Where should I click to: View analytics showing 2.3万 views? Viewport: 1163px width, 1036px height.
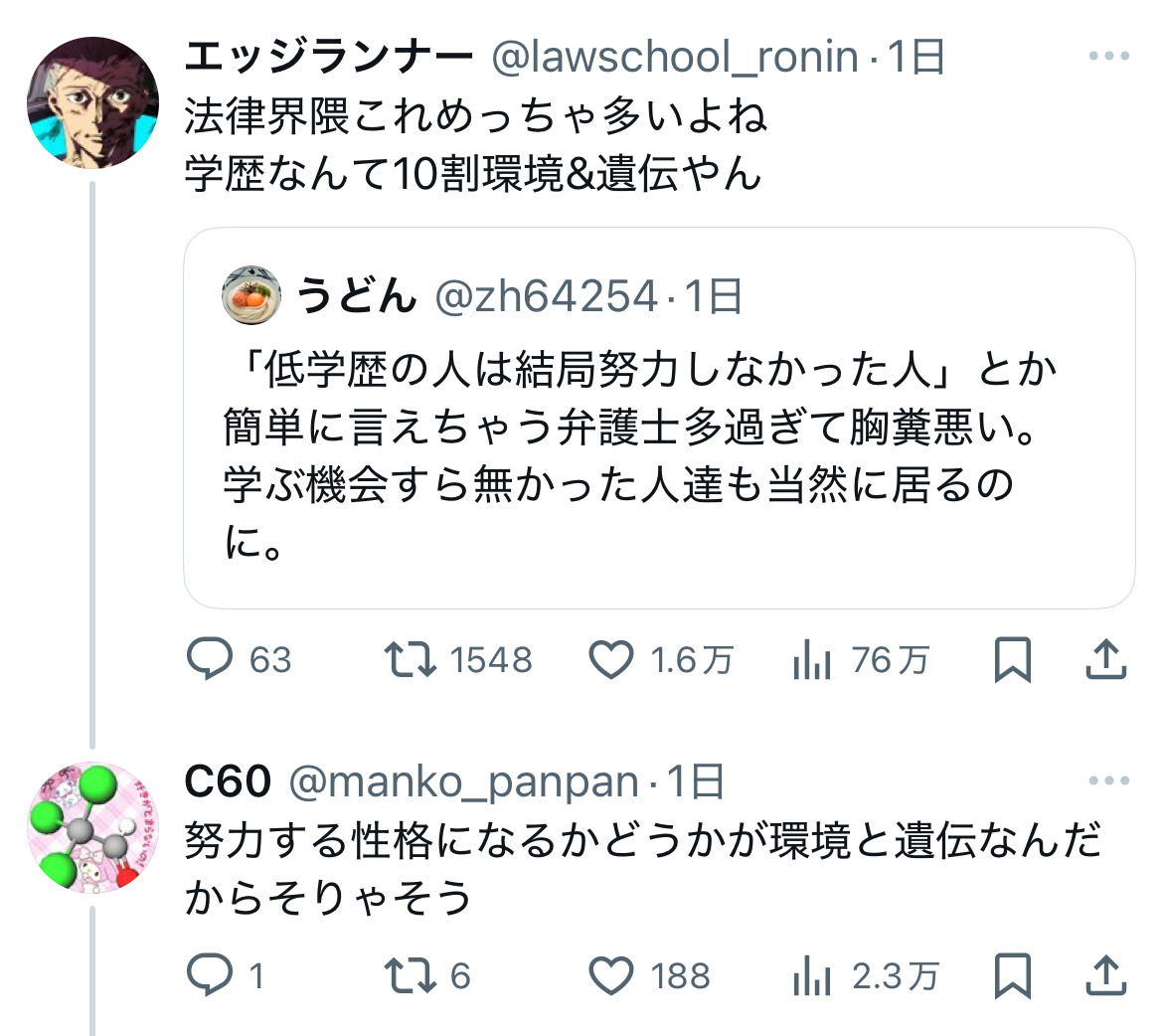pos(812,975)
